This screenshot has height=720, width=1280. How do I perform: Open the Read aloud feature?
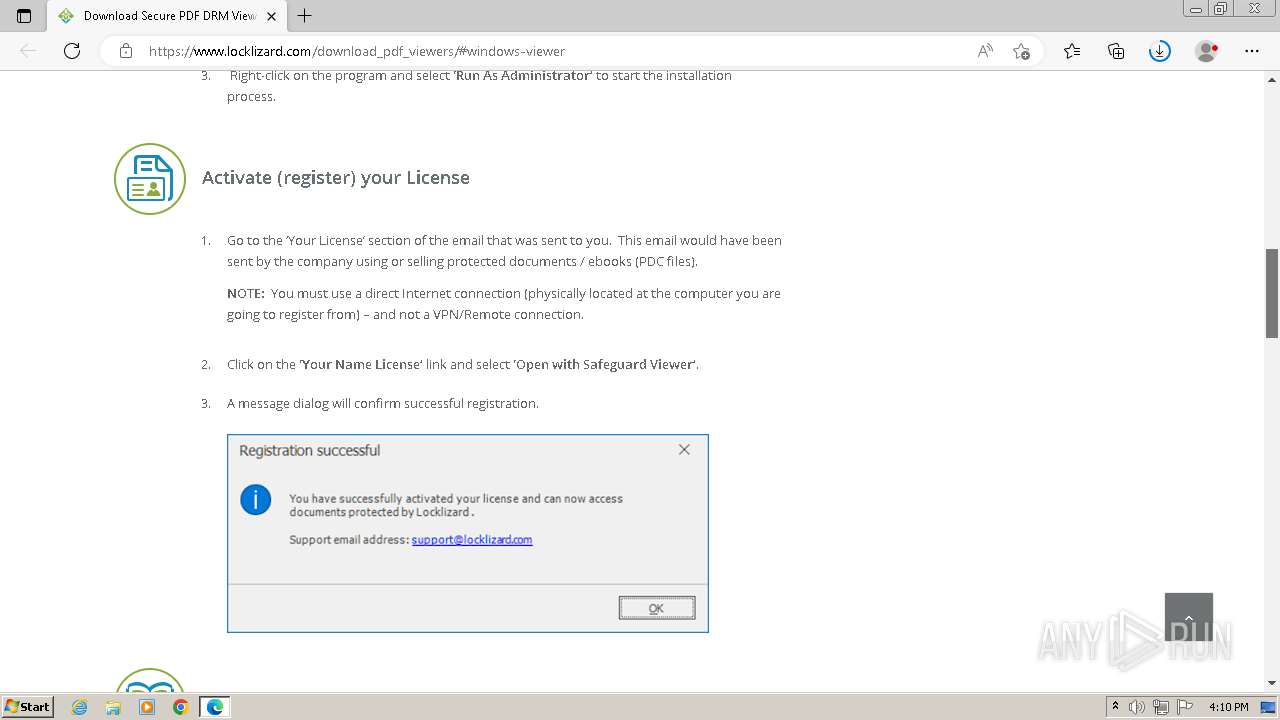(x=985, y=51)
